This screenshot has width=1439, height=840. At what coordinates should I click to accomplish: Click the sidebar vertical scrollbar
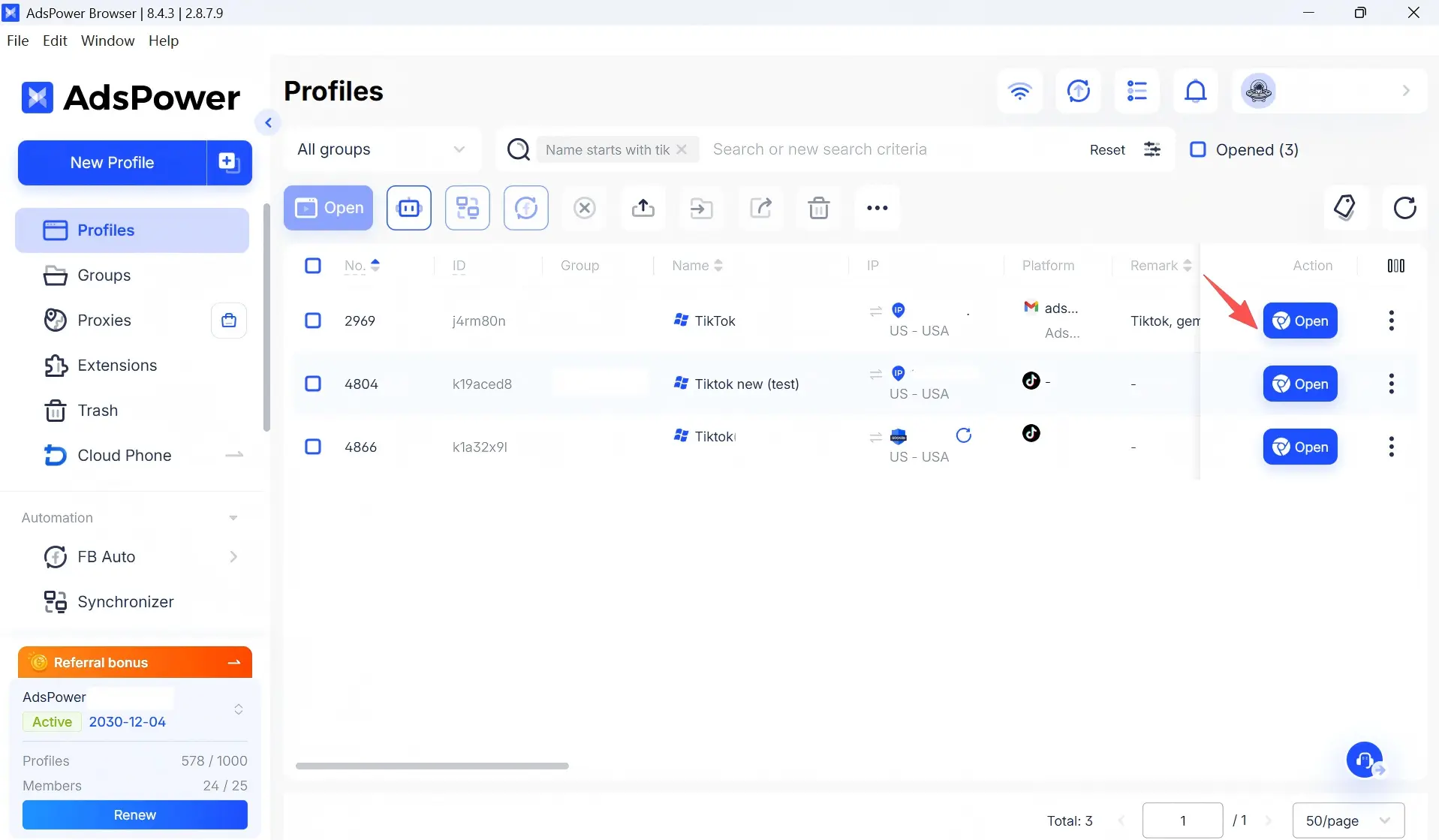pos(266,318)
